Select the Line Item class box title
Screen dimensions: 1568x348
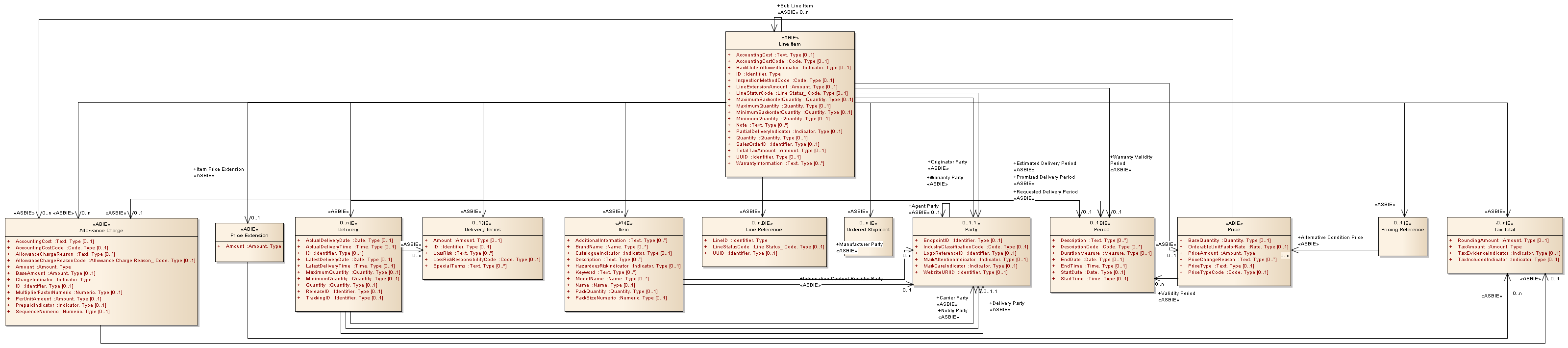[x=789, y=44]
